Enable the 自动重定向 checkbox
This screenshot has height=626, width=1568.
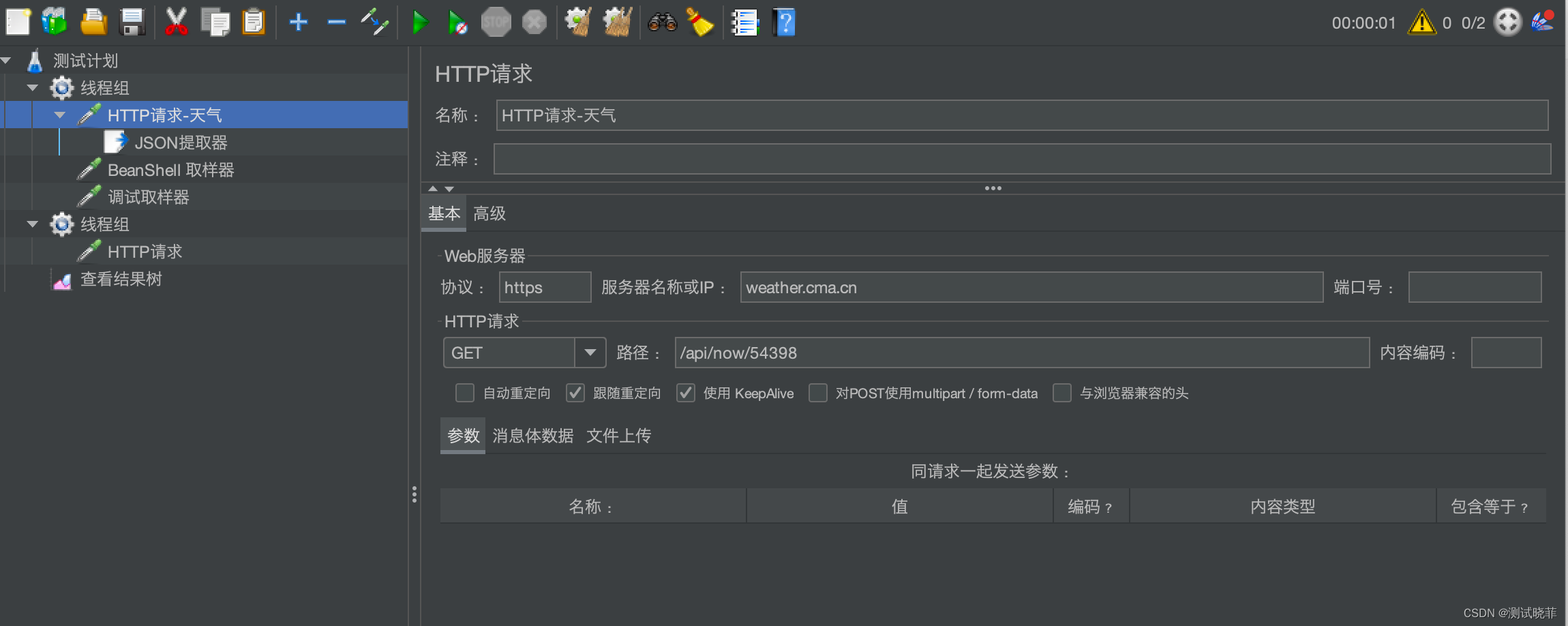[x=464, y=393]
